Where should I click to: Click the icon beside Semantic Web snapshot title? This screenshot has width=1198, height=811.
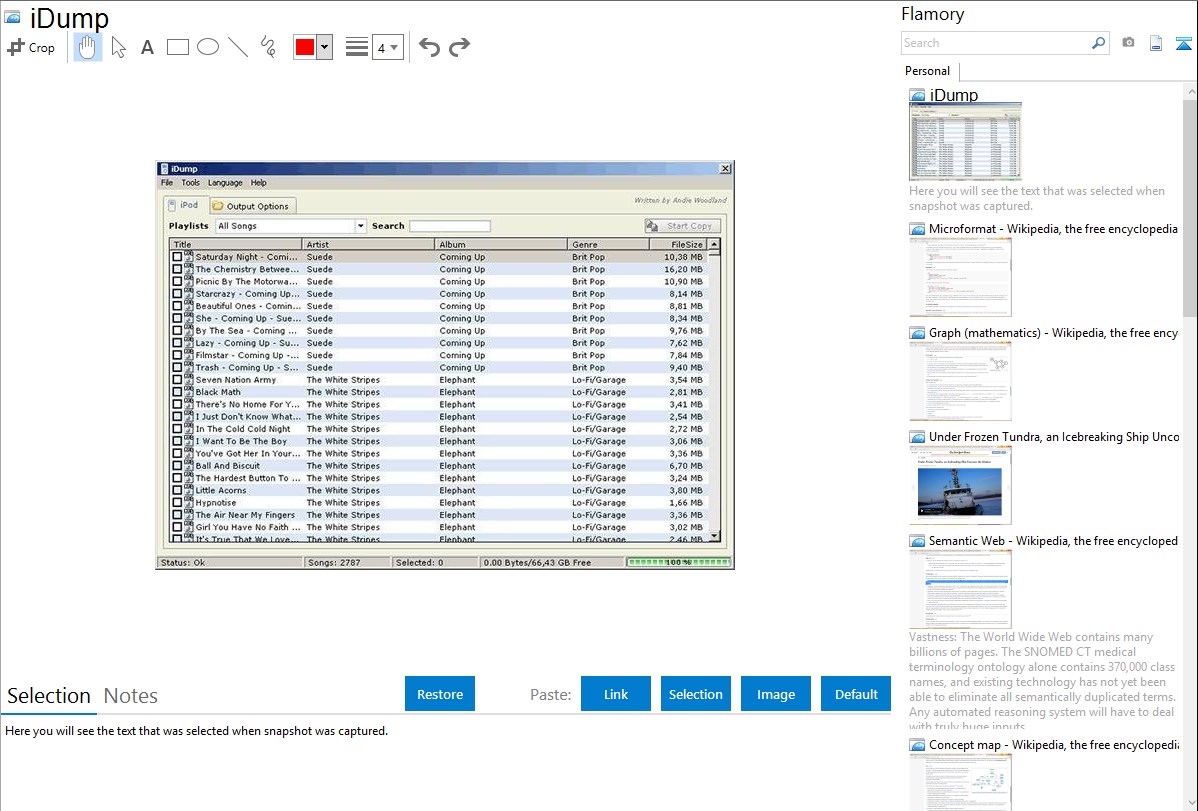pyautogui.click(x=918, y=541)
